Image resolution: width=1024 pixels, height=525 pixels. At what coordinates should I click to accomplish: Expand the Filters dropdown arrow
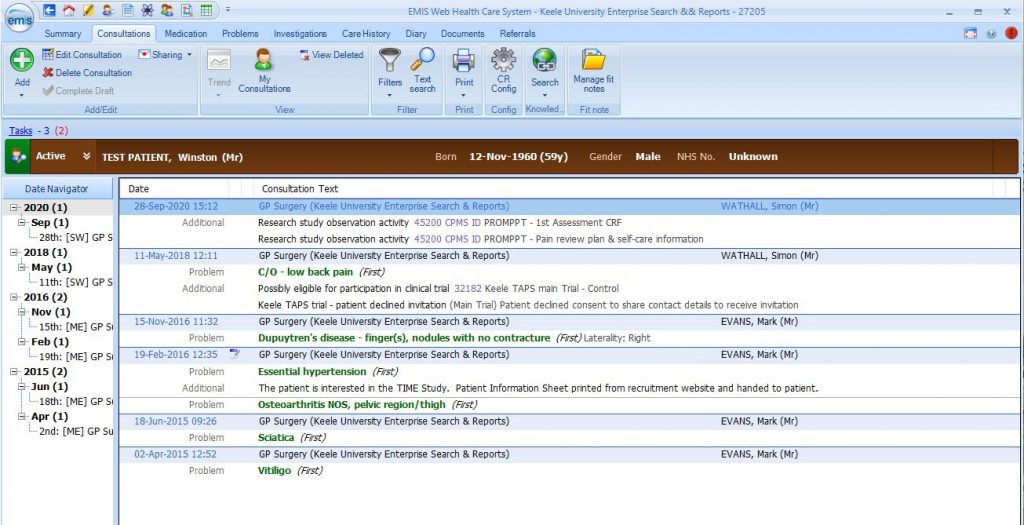point(390,95)
